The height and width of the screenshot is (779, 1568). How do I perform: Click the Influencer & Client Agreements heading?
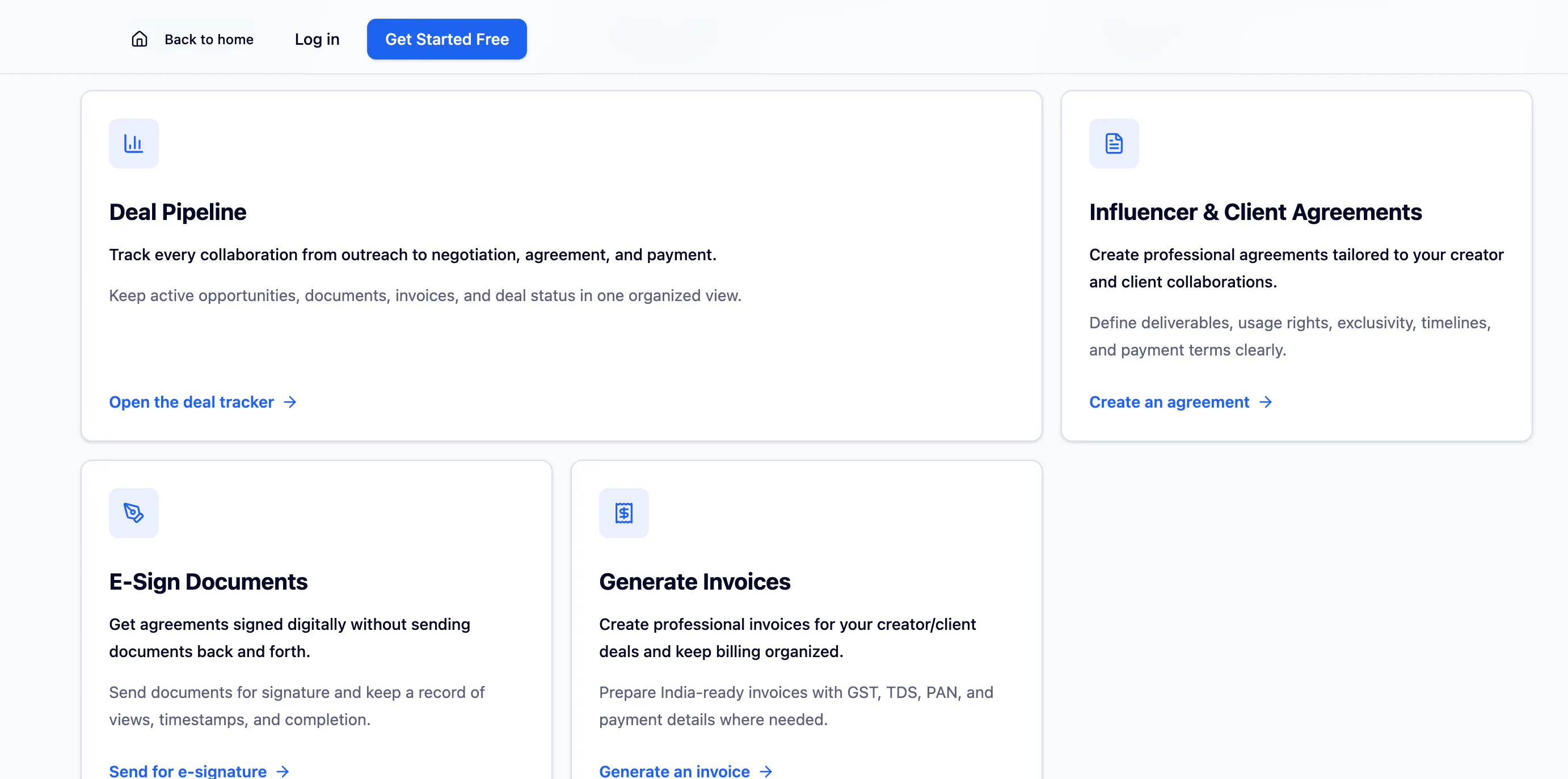tap(1255, 212)
